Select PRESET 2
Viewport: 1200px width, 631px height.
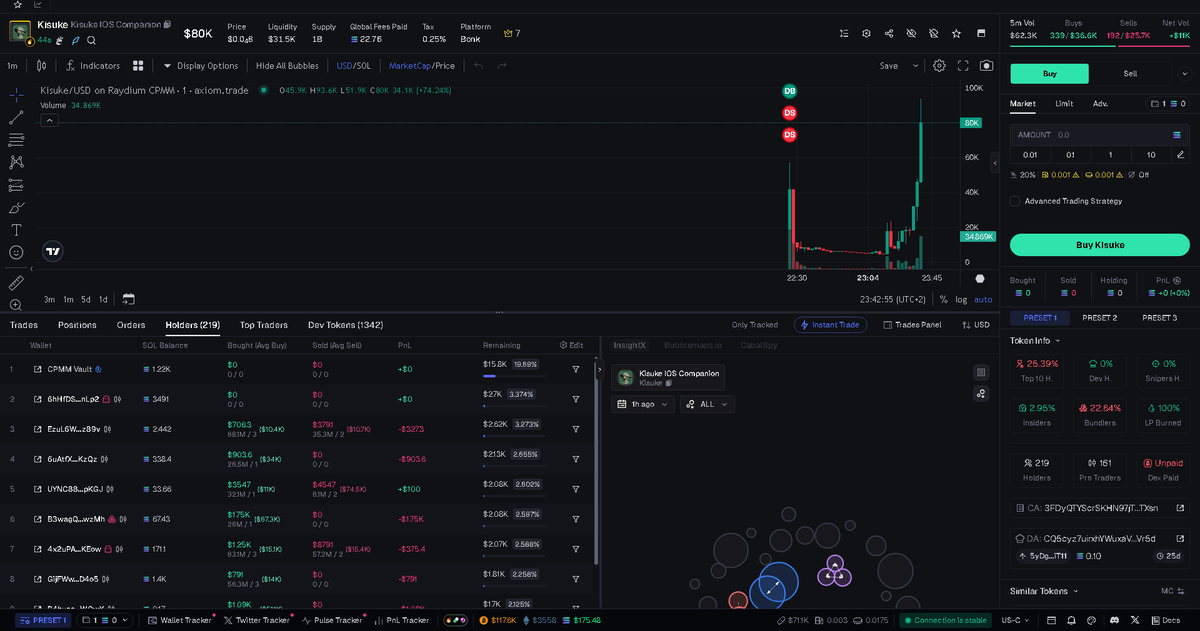click(1099, 317)
